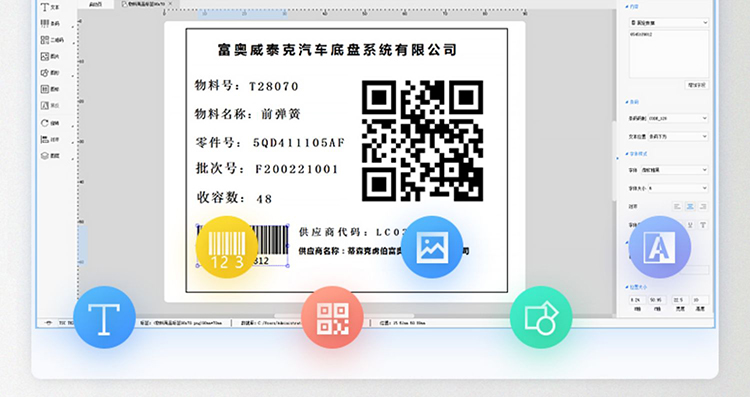
Task: Click the Y position input field
Action: tap(657, 300)
